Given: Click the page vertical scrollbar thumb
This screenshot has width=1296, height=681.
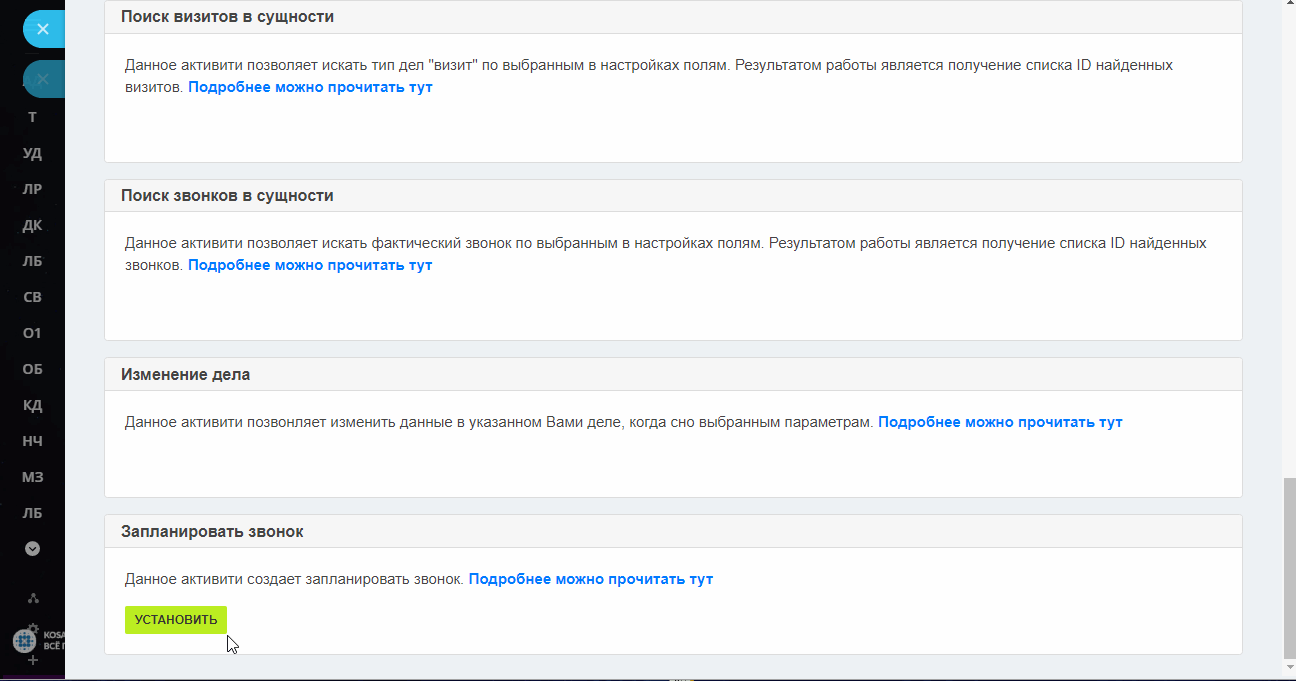Looking at the screenshot, I should tap(1288, 568).
